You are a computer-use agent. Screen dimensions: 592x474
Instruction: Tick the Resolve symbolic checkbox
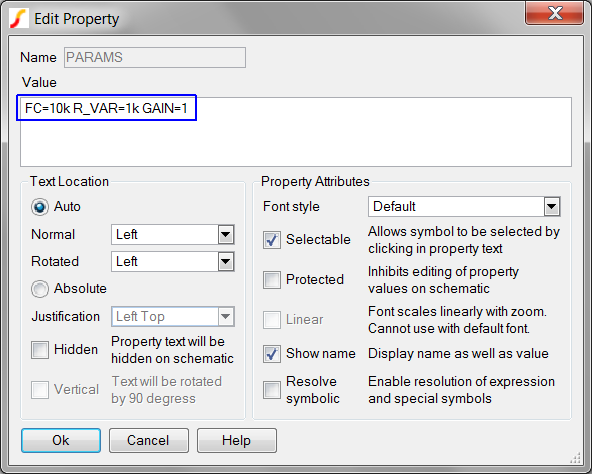pos(272,390)
